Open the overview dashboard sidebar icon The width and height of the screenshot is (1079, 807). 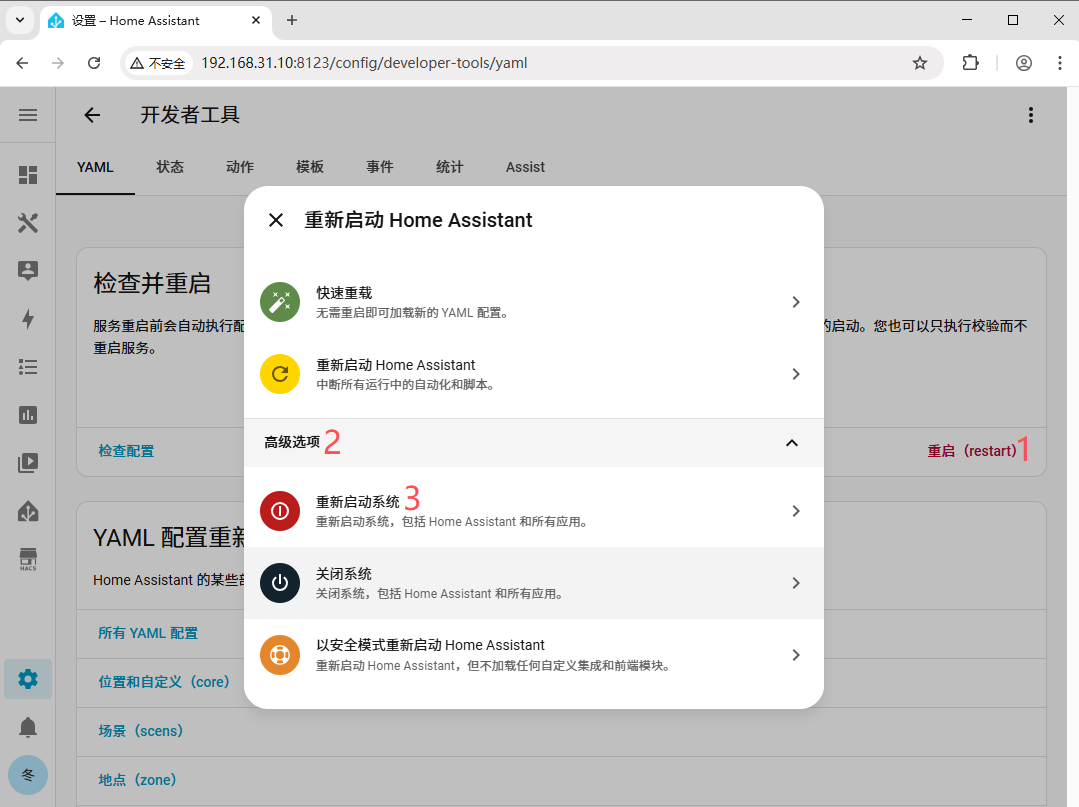tap(28, 175)
